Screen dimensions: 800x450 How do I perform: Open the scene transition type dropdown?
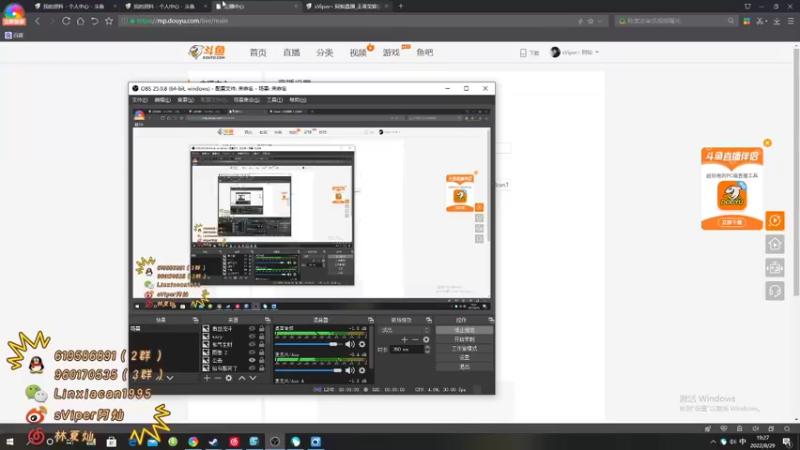coord(405,330)
